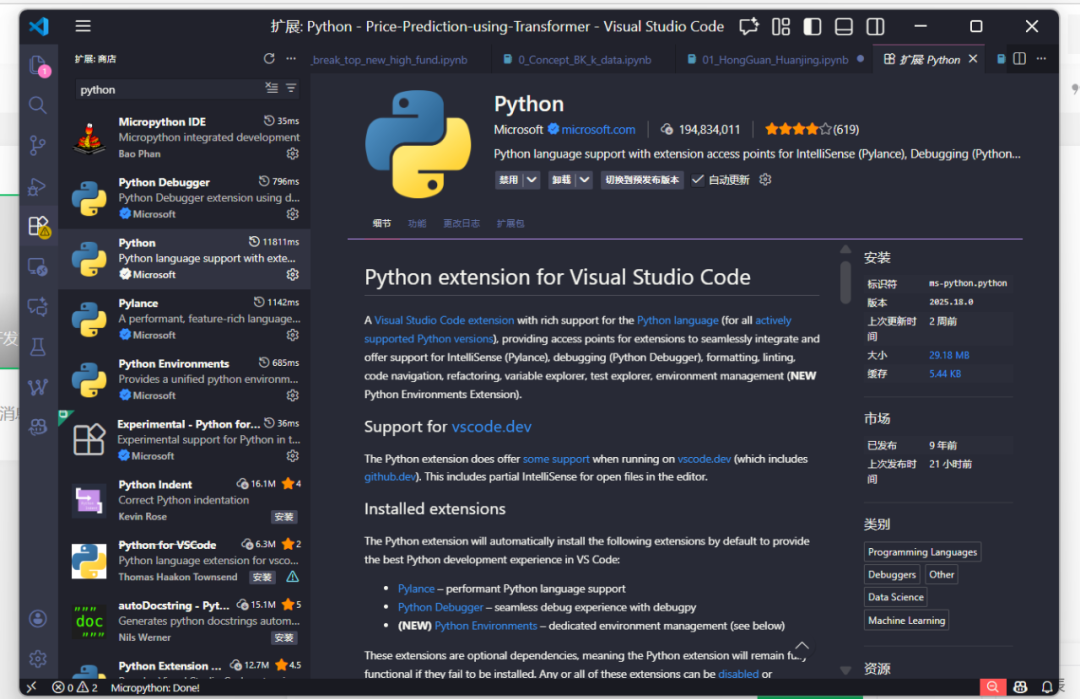
Task: Open the Search view in the activity bar
Action: [37, 104]
